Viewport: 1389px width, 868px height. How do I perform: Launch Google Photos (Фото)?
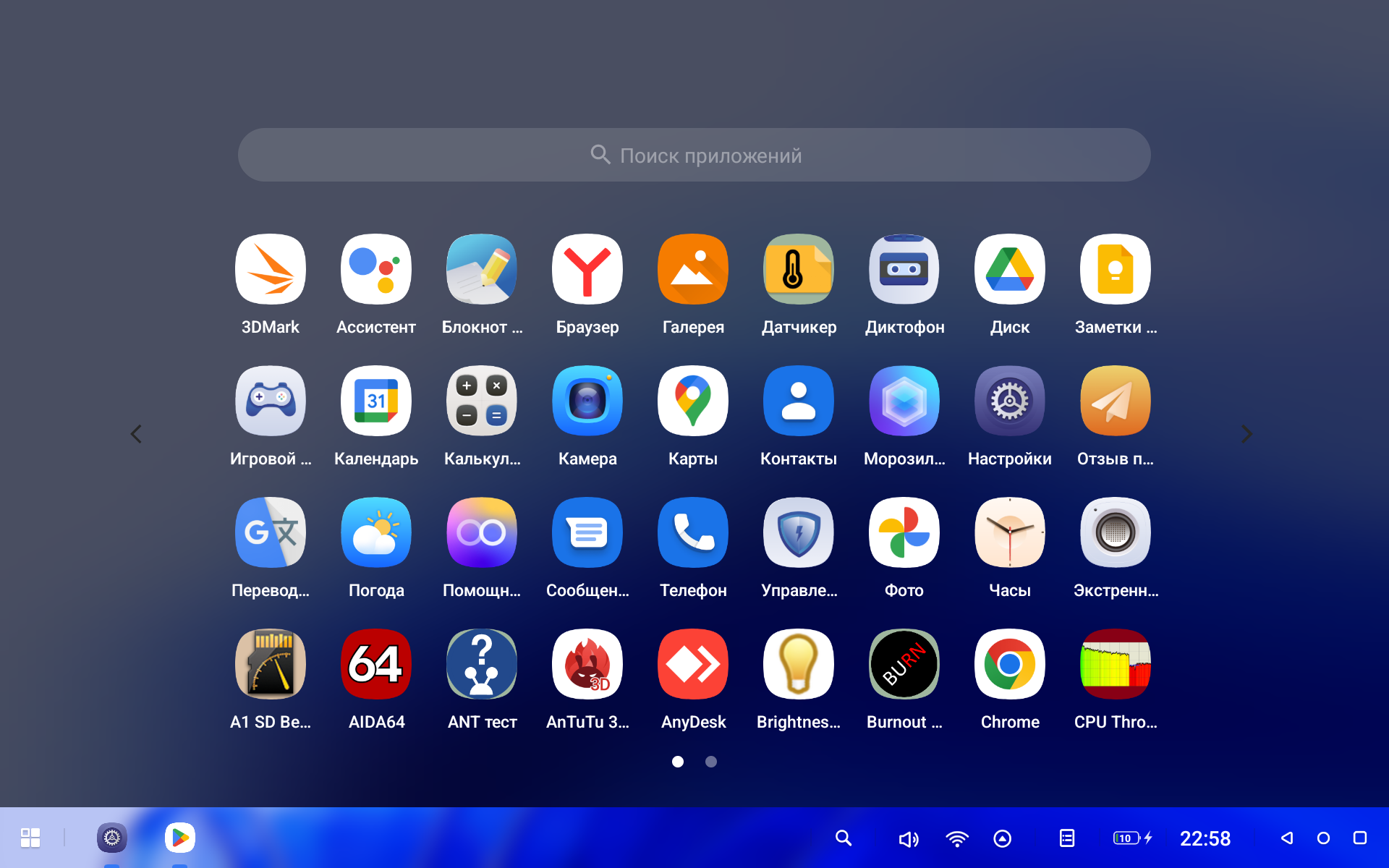(904, 532)
